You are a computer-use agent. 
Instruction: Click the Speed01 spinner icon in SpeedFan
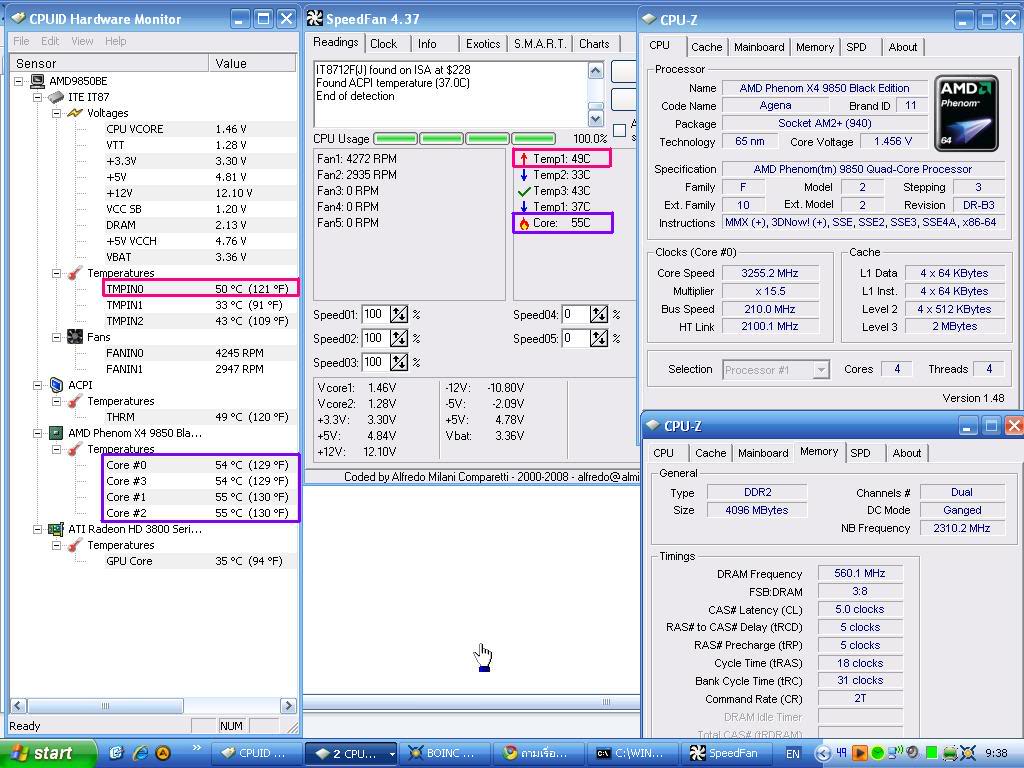[x=399, y=315]
